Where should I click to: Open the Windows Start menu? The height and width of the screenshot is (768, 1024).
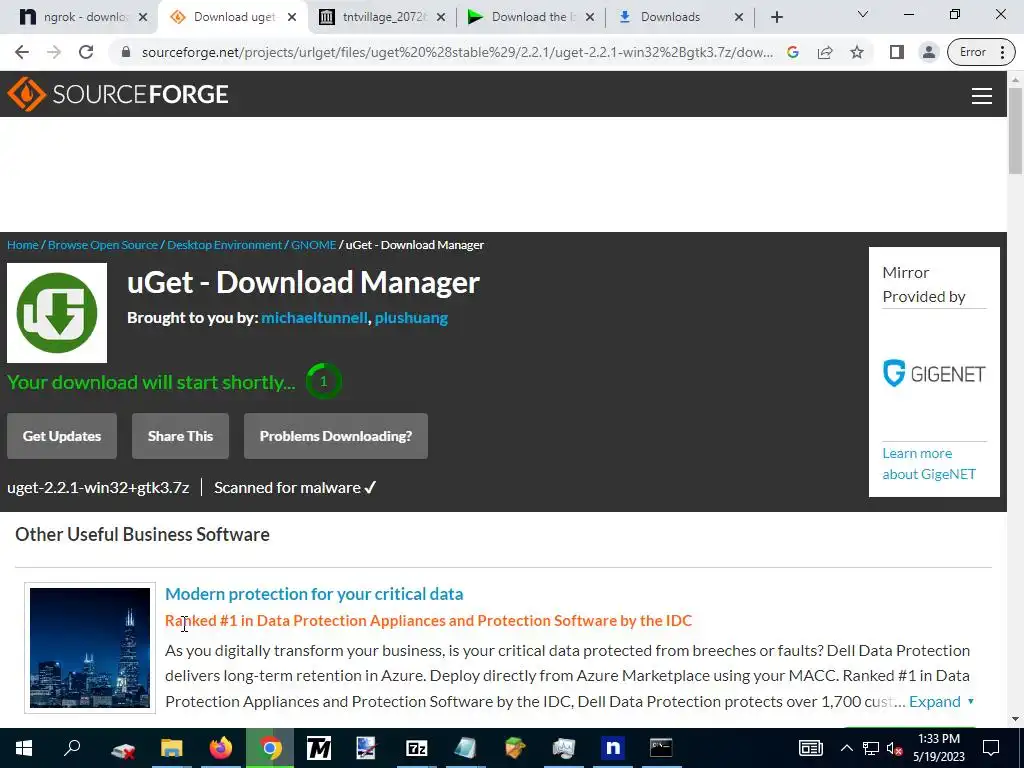[24, 748]
